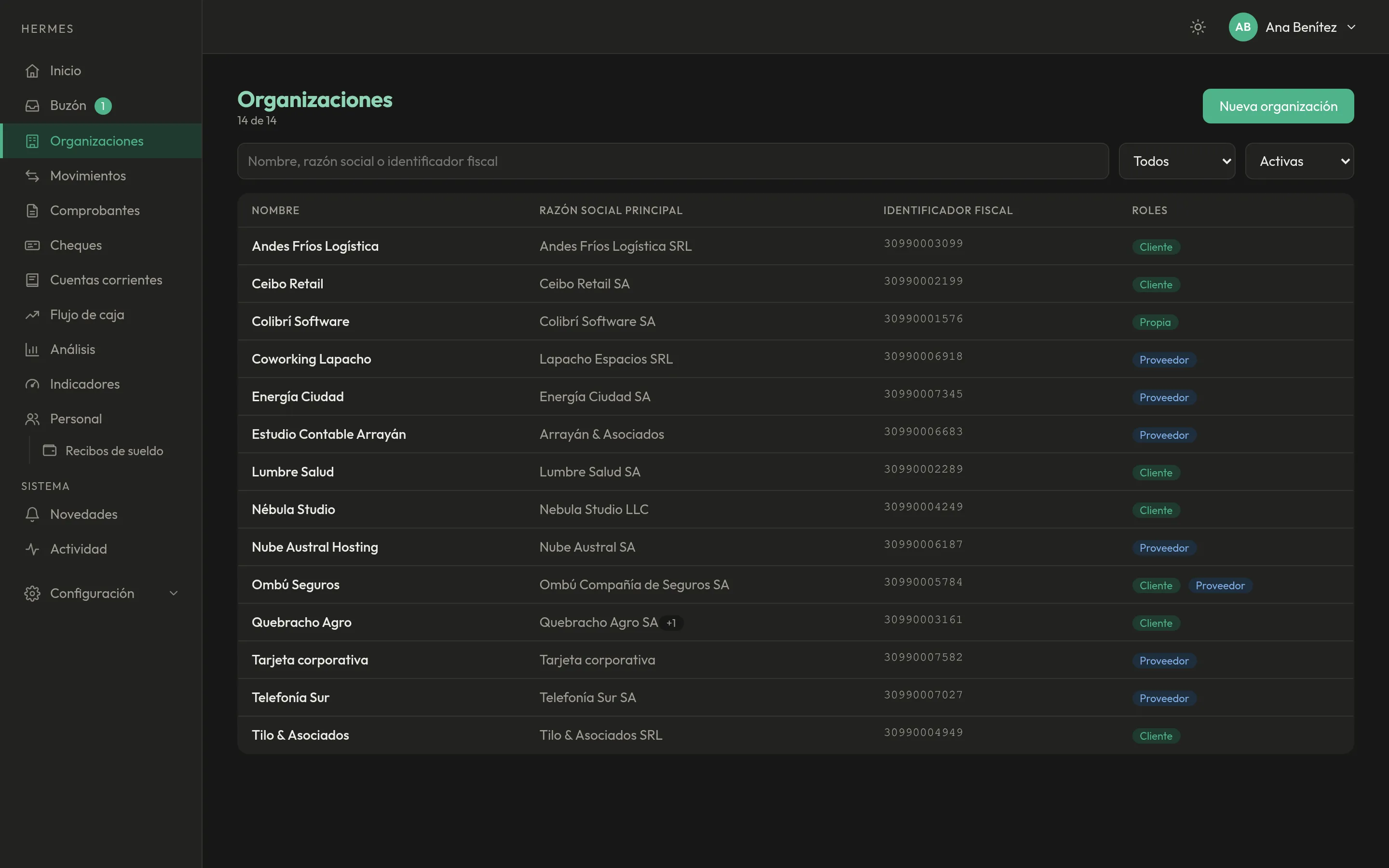
Task: Click the Cheques card icon
Action: [32, 245]
